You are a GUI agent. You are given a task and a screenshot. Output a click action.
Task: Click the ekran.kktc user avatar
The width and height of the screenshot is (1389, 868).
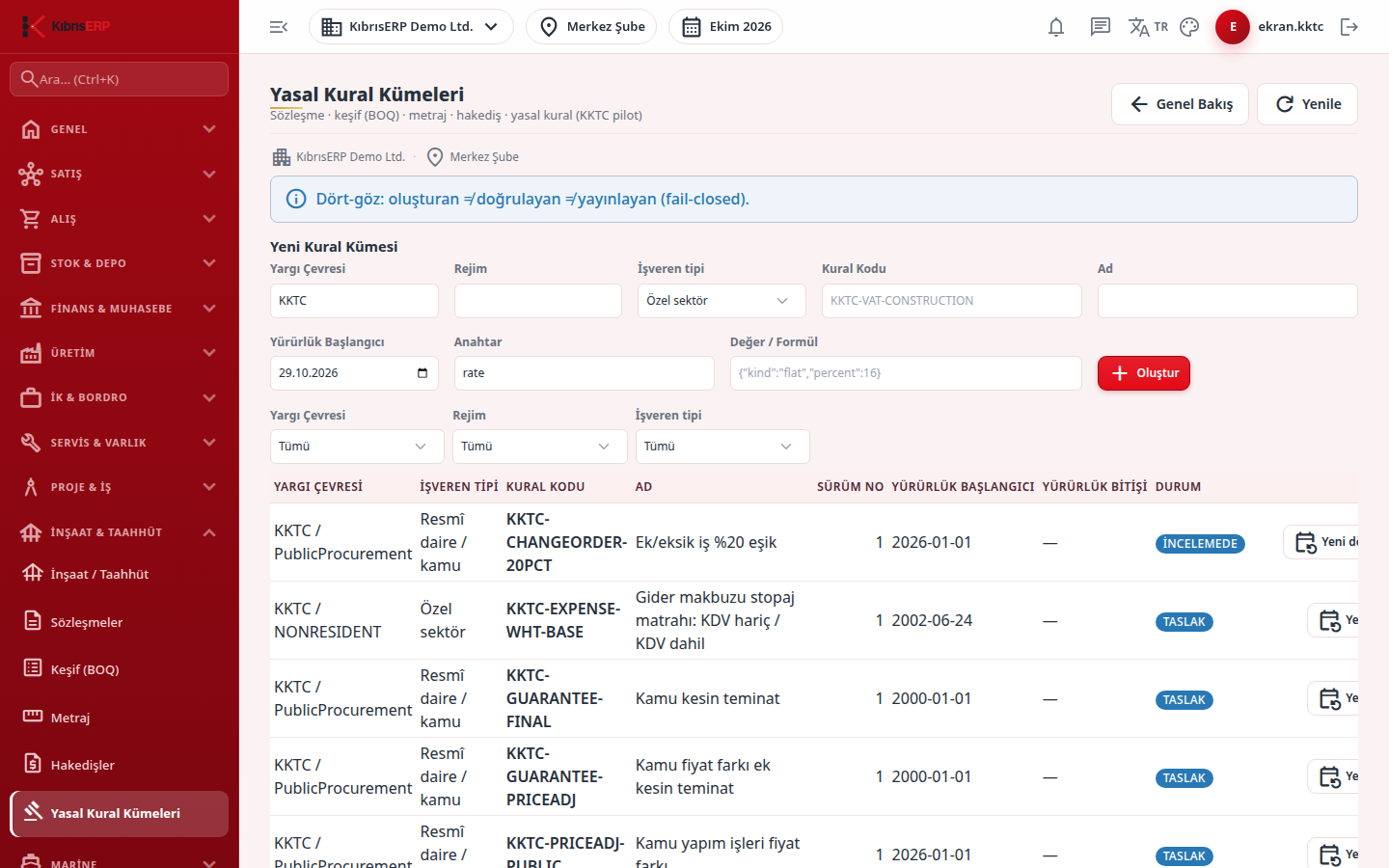pyautogui.click(x=1233, y=27)
